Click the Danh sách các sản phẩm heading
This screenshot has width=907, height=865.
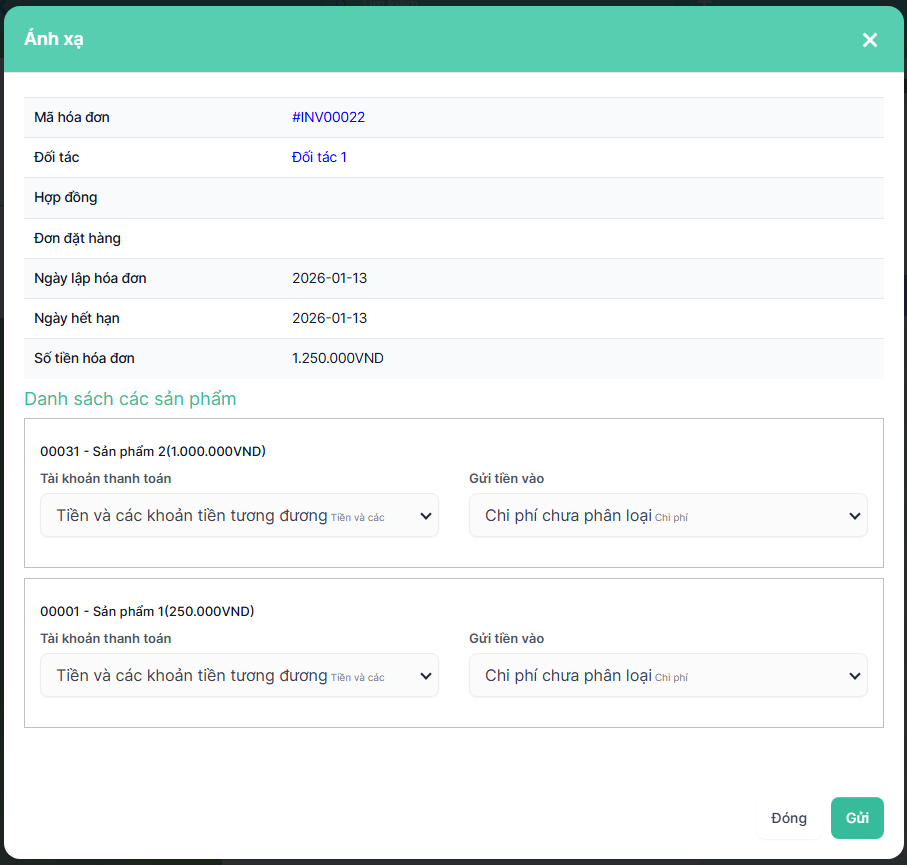point(130,399)
